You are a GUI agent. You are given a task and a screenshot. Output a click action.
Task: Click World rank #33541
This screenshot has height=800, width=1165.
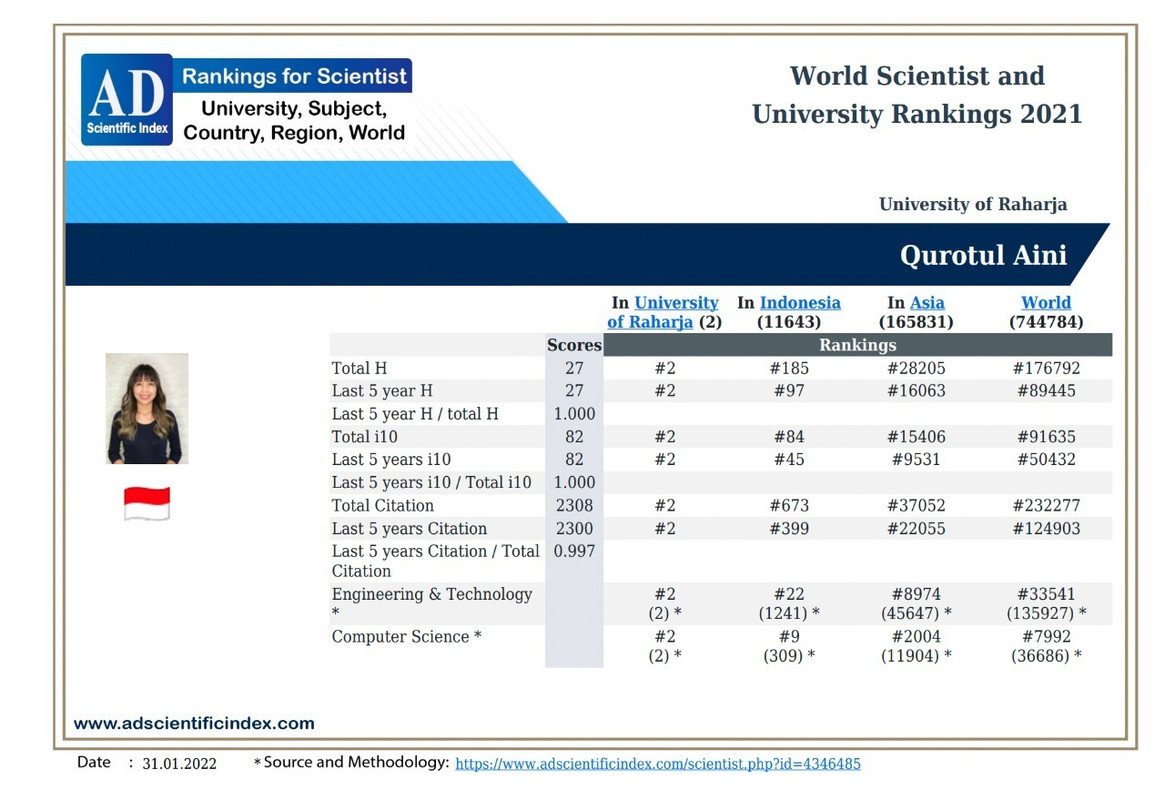[1046, 594]
